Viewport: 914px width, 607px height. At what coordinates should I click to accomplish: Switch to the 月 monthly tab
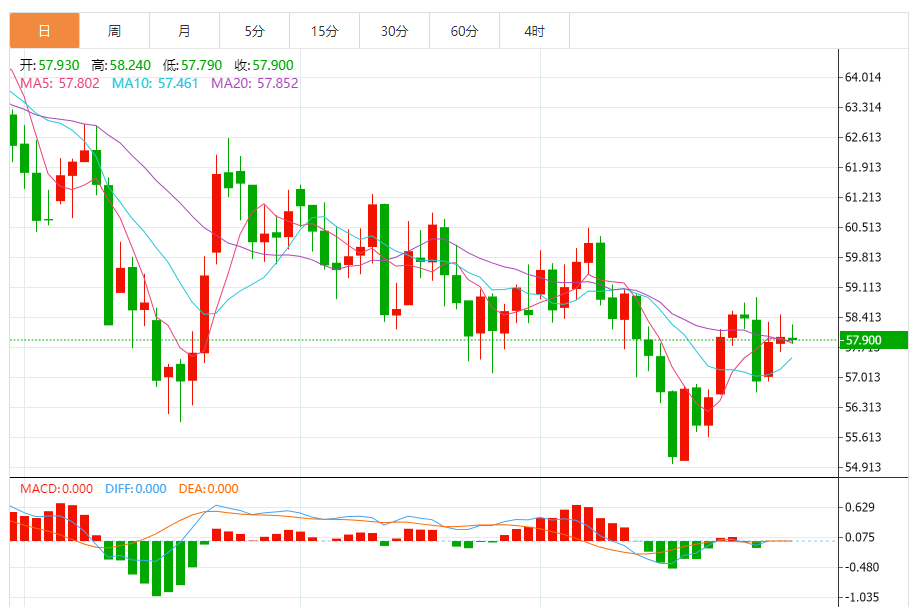(184, 31)
